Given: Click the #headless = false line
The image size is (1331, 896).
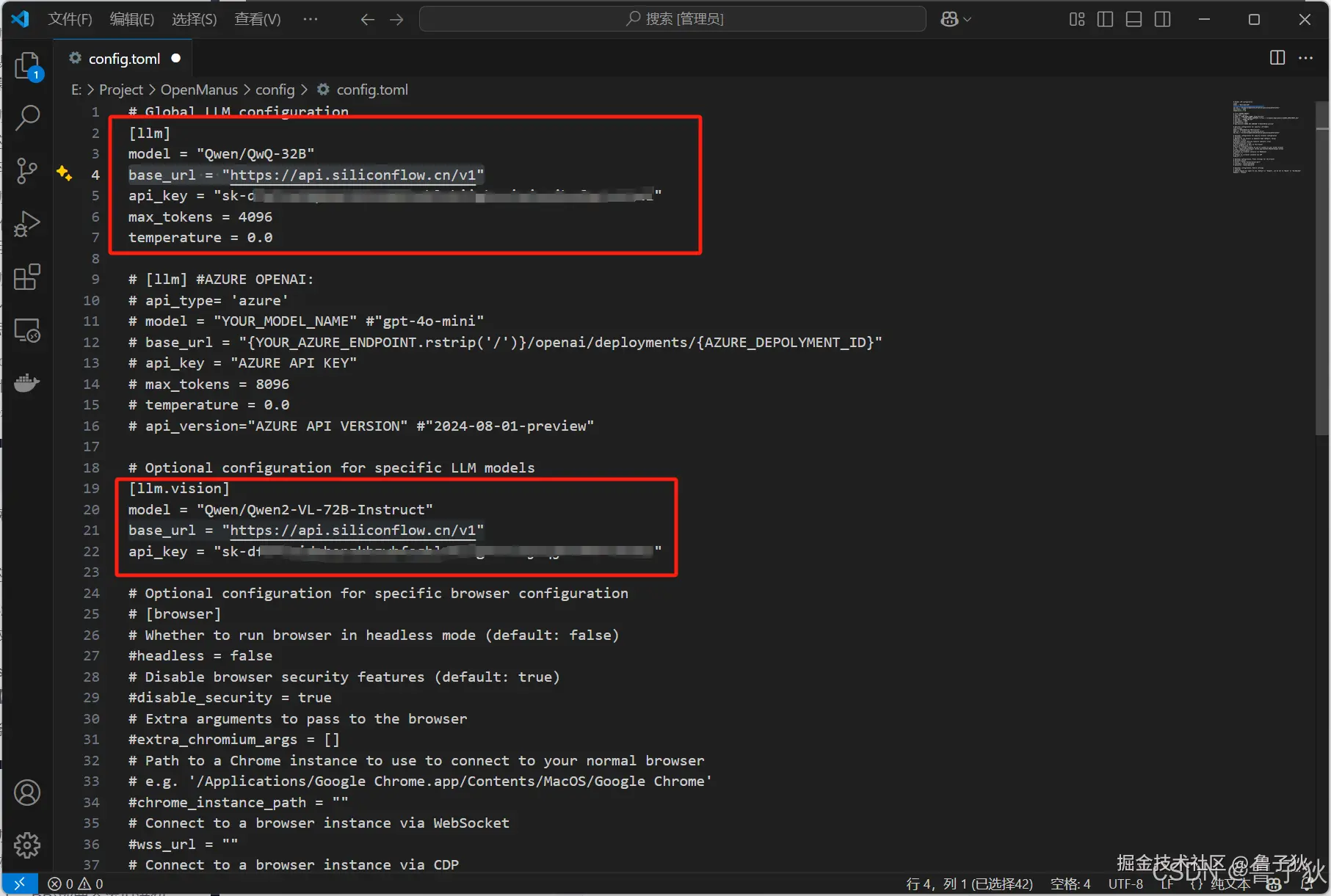Looking at the screenshot, I should (x=200, y=656).
